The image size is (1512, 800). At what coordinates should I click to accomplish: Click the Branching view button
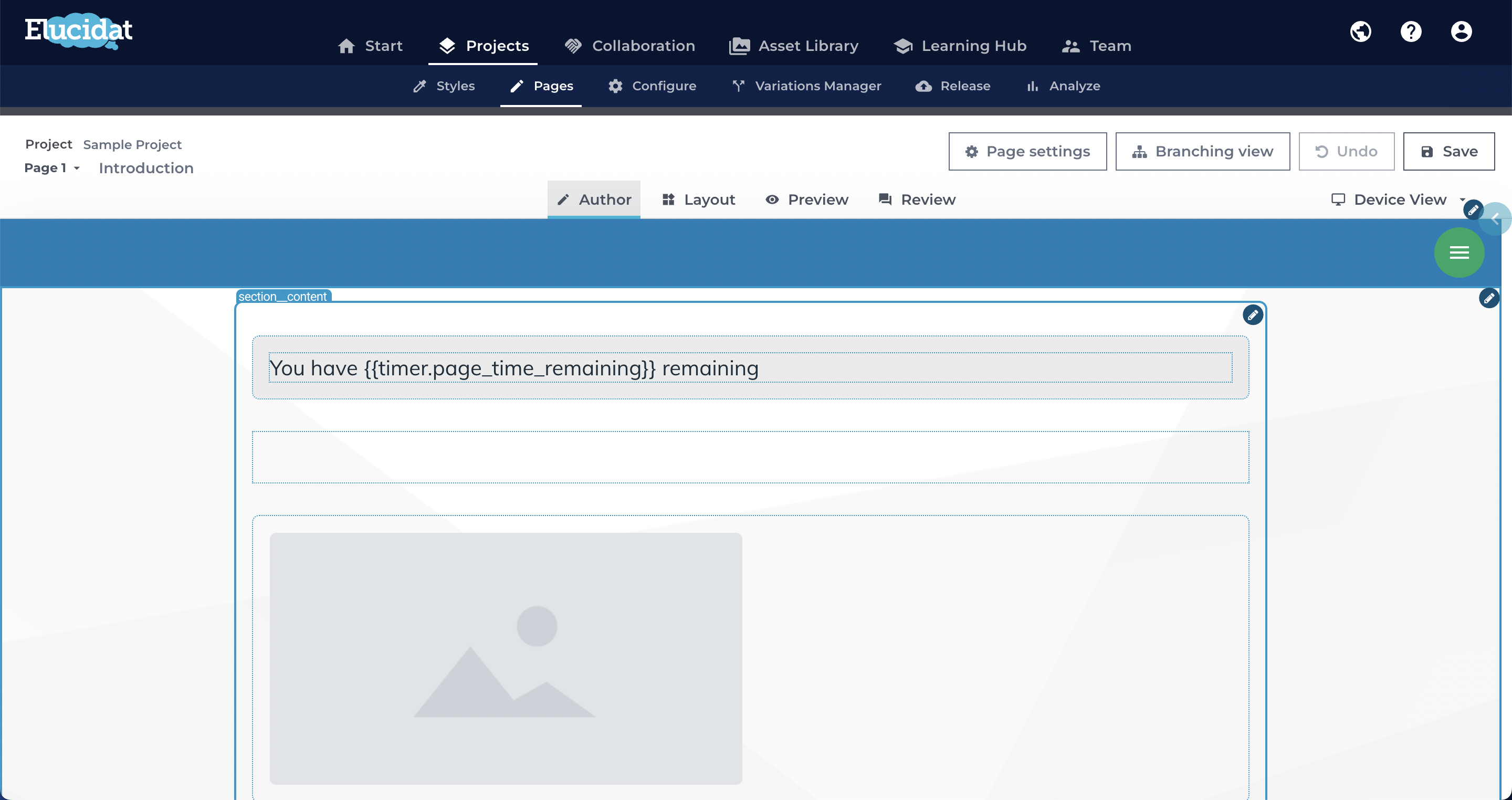(1203, 151)
